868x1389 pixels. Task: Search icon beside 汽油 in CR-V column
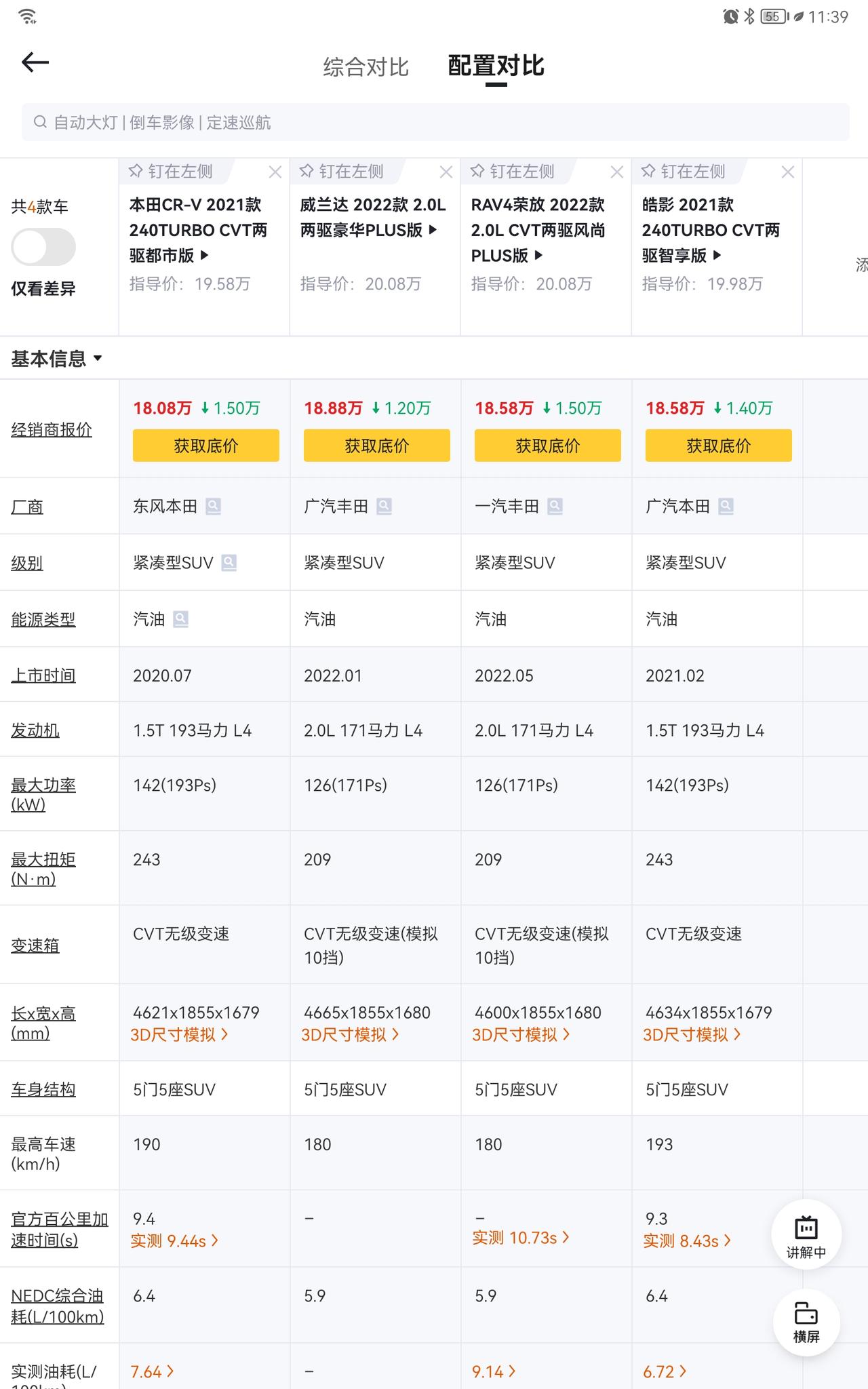tap(181, 619)
